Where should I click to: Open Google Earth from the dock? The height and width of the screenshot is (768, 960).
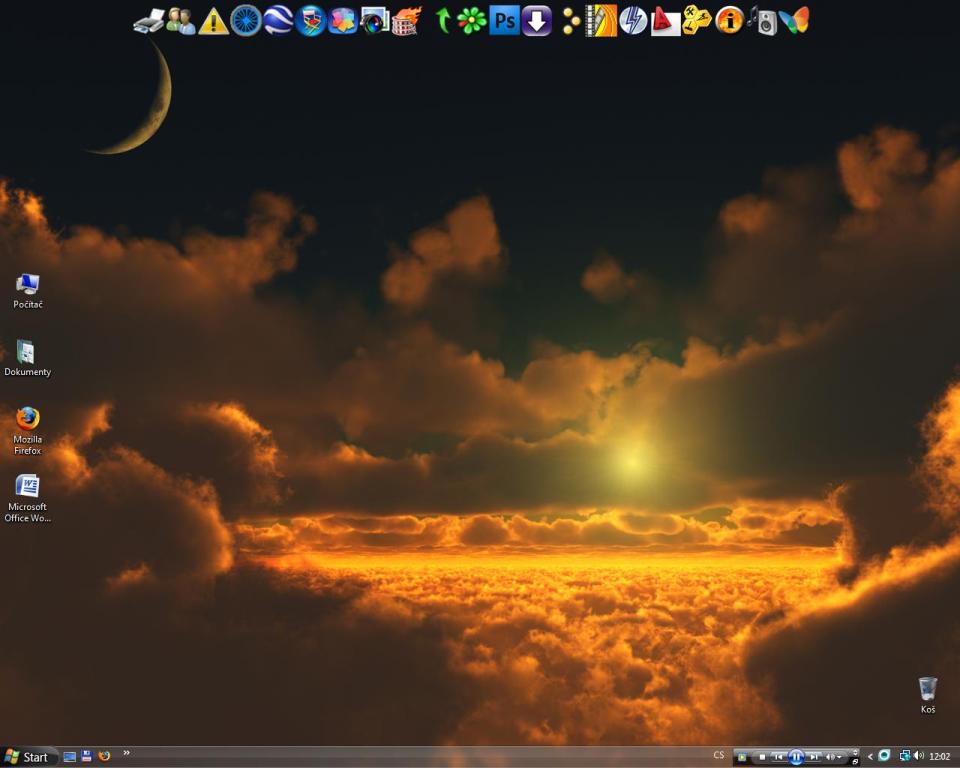278,20
